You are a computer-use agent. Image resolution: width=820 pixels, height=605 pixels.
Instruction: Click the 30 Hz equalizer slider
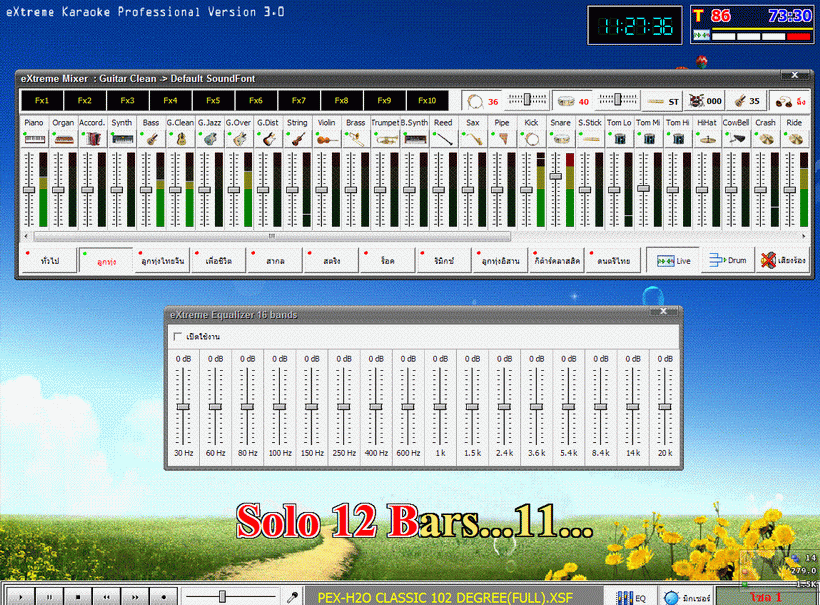tap(184, 406)
